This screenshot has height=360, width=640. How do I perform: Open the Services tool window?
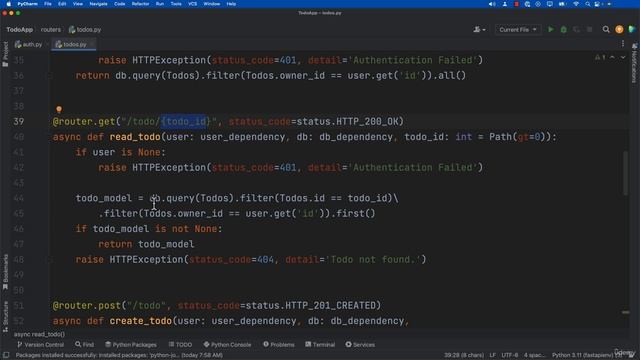(360, 344)
